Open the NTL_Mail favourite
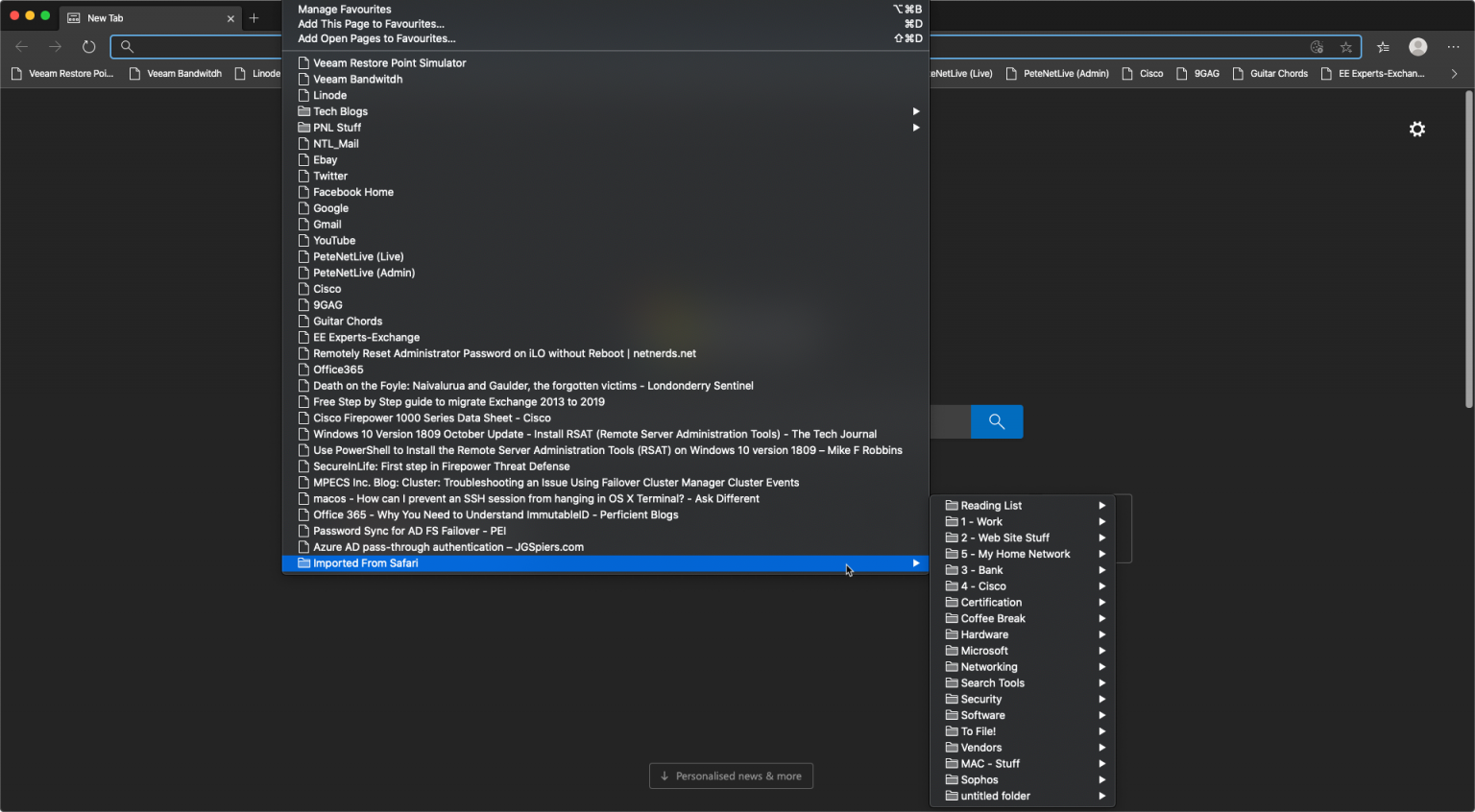Screen dimensions: 1475x812 (605, 144)
